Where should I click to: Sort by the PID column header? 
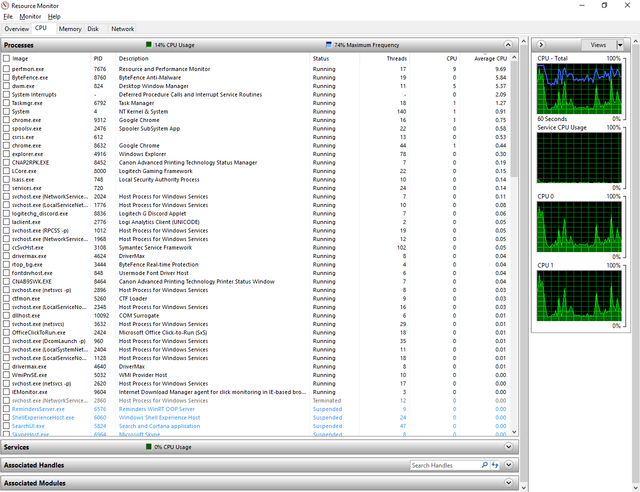[x=103, y=59]
